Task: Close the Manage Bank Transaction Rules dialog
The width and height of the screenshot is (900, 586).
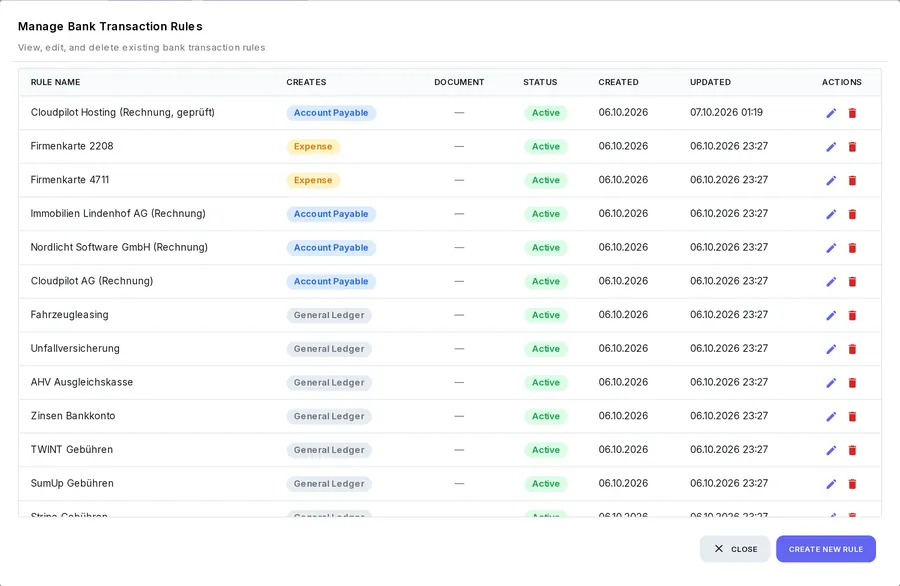Action: pos(735,549)
